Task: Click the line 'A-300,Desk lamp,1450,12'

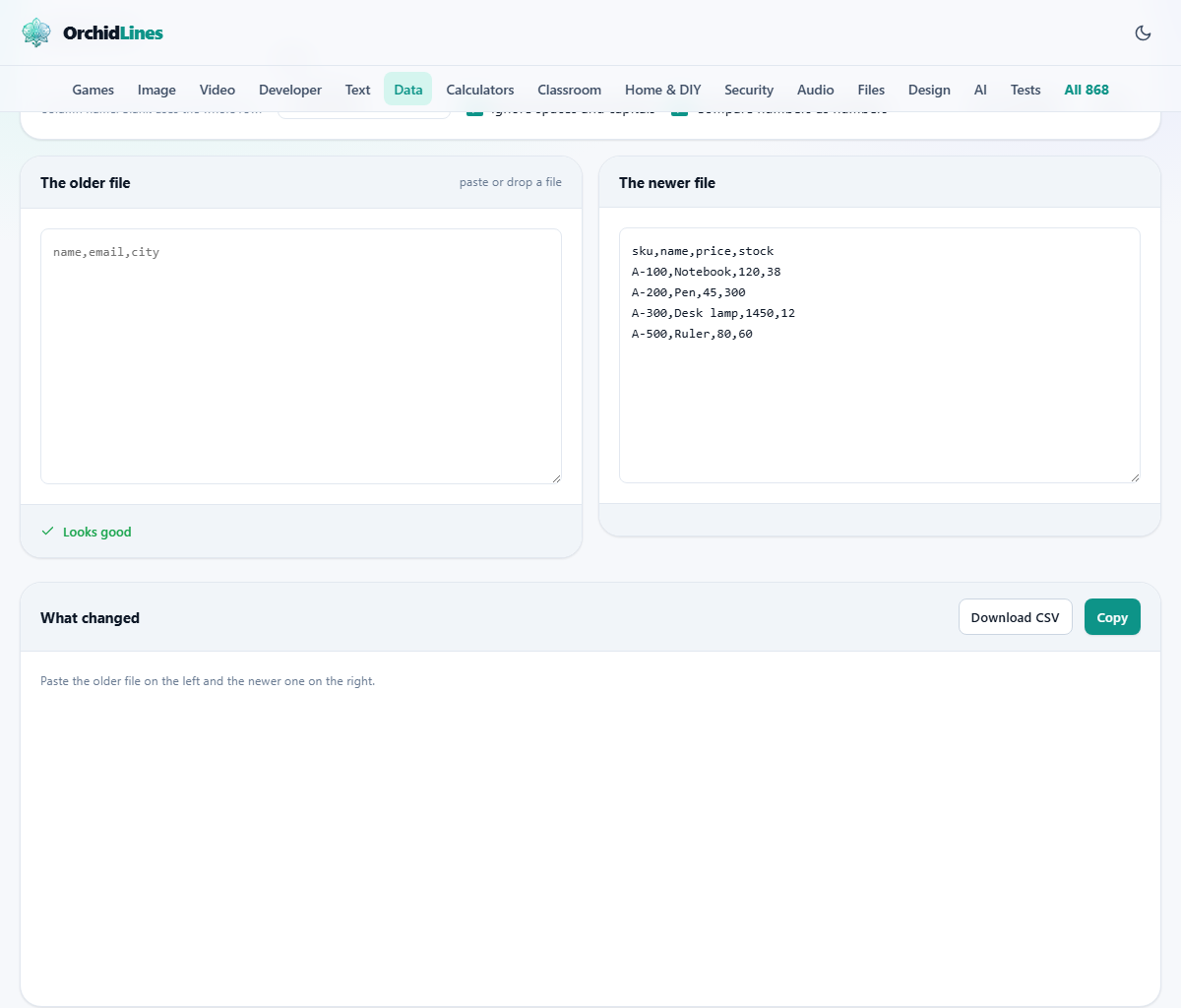Action: coord(714,313)
